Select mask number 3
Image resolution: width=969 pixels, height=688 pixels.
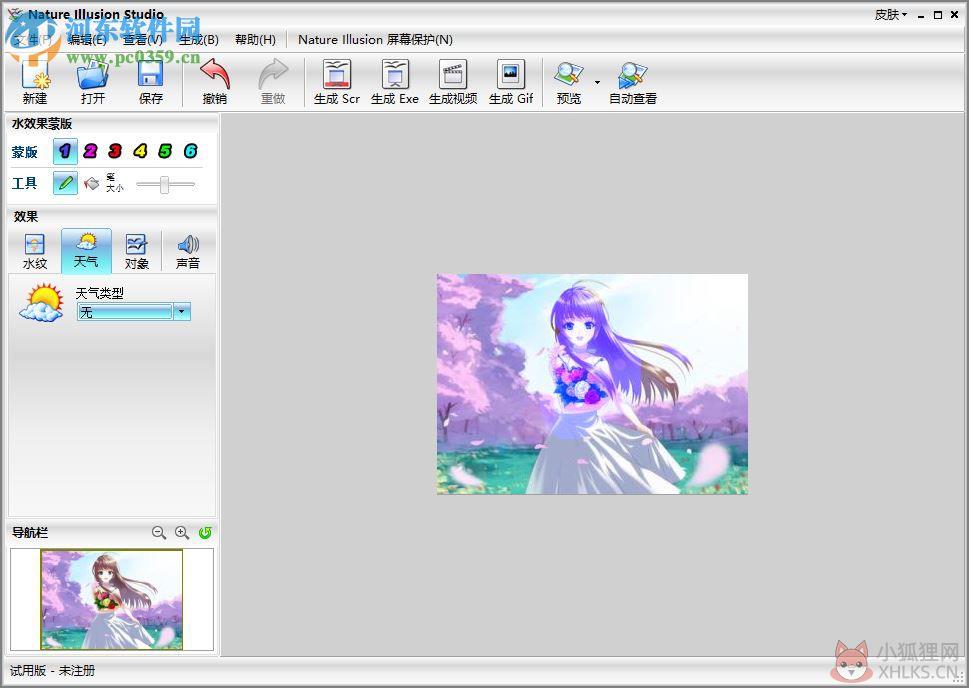point(115,151)
